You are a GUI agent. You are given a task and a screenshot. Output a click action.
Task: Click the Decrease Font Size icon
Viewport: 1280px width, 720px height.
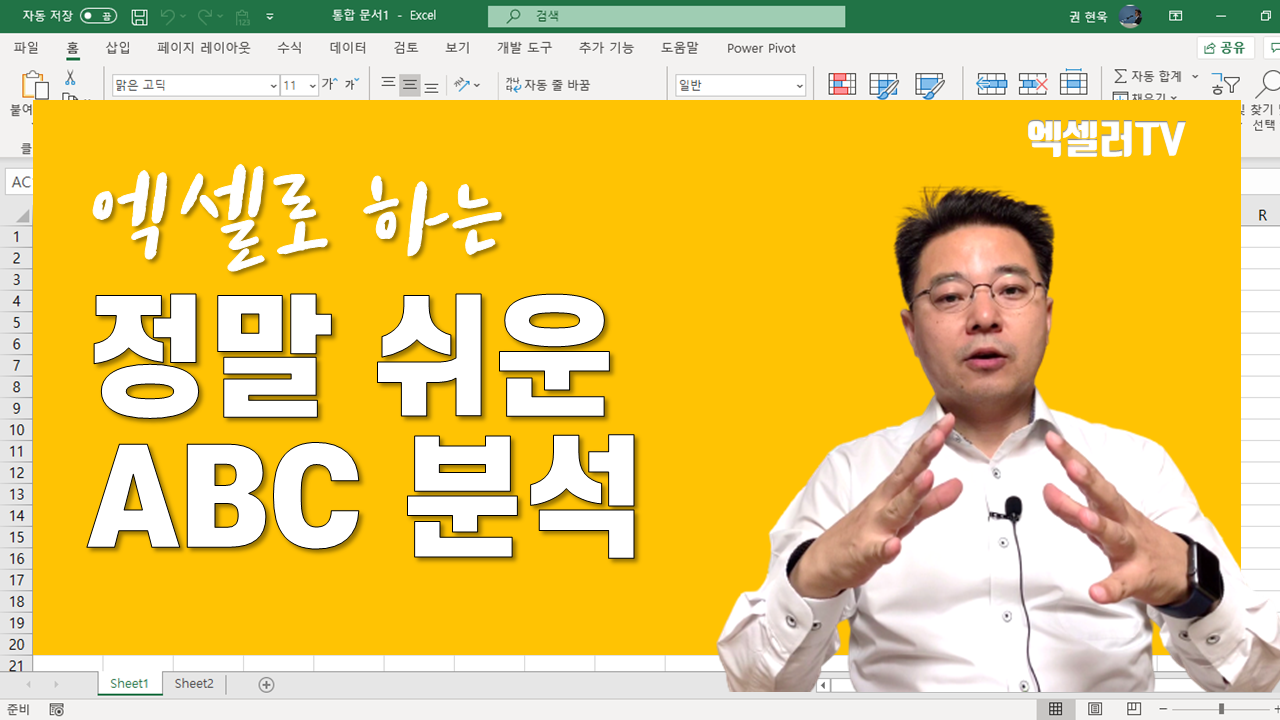pos(351,85)
